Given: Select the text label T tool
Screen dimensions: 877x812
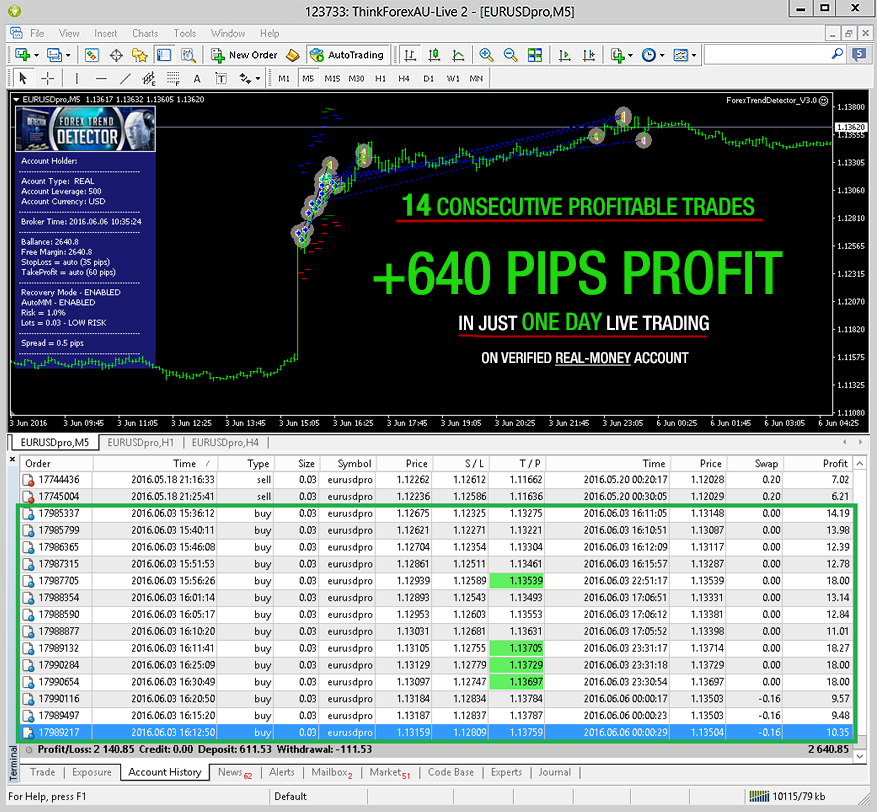Looking at the screenshot, I should pos(221,78).
